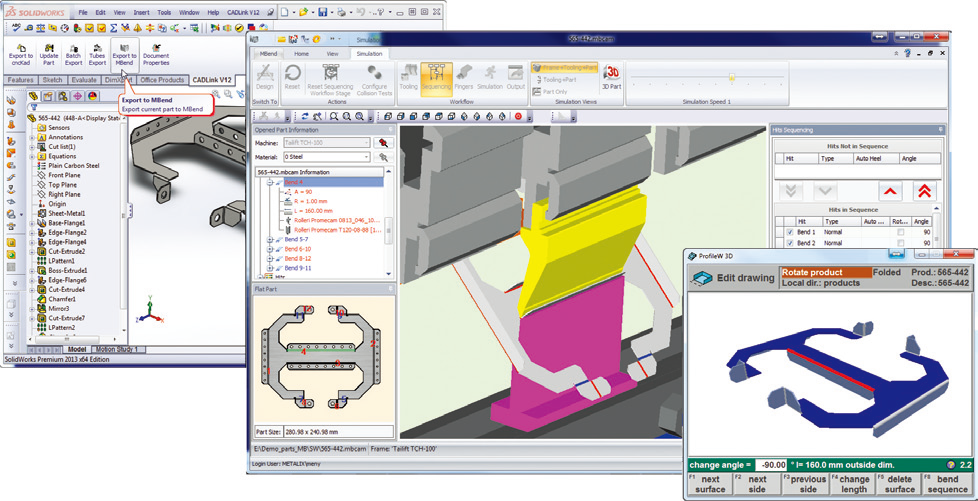Expand Cut list(1) in SolidWorks tree
Image resolution: width=978 pixels, height=501 pixels.
pos(32,147)
